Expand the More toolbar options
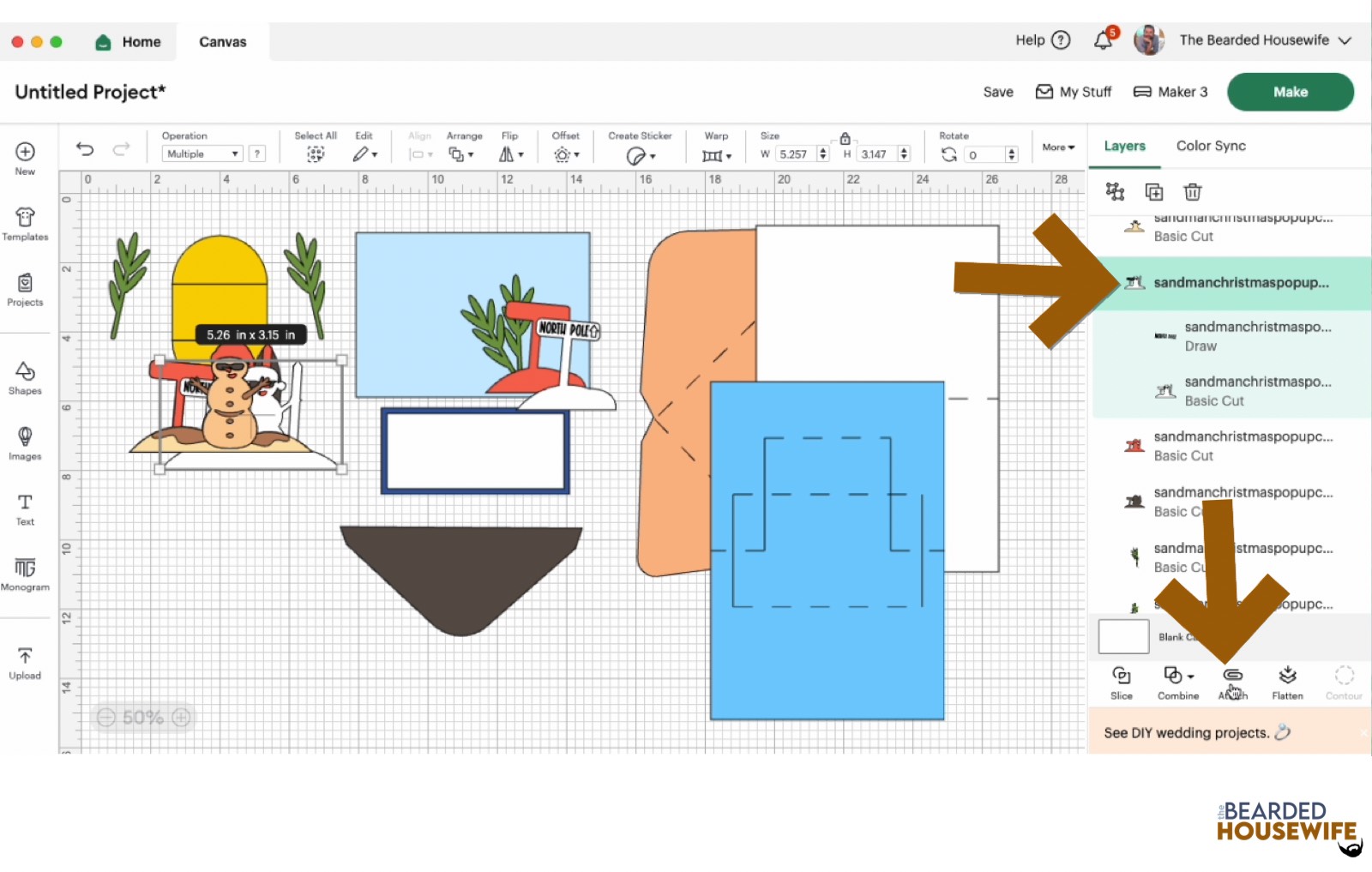Image resolution: width=1372 pixels, height=872 pixels. pos(1058,147)
